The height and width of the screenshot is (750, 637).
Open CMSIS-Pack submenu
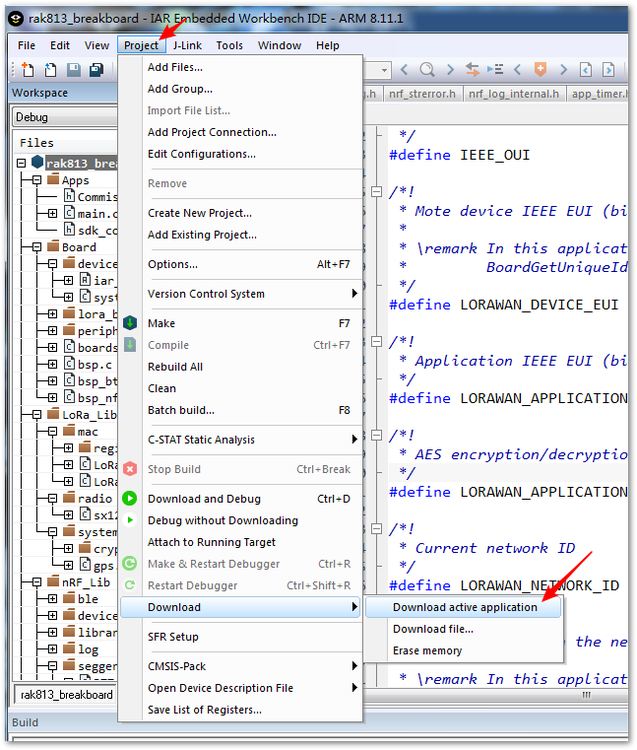pos(240,666)
